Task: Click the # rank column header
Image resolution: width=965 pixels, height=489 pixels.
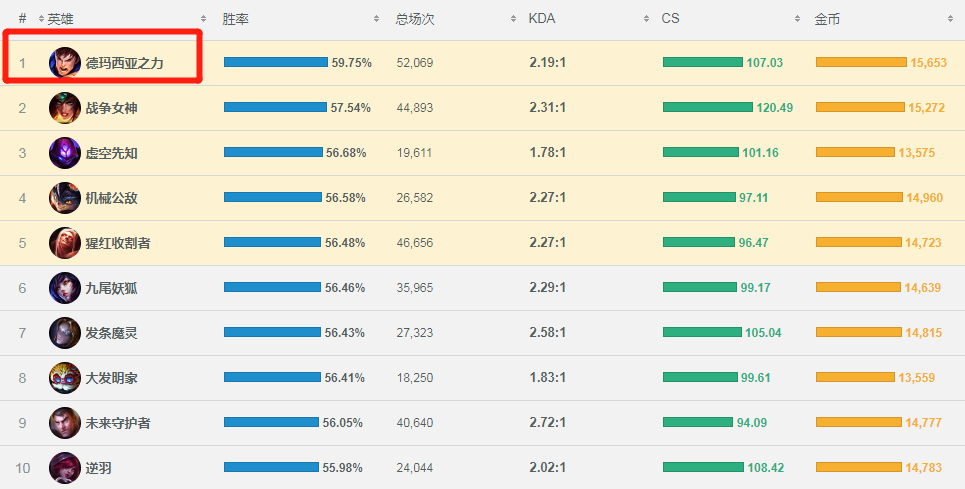Action: (22, 19)
